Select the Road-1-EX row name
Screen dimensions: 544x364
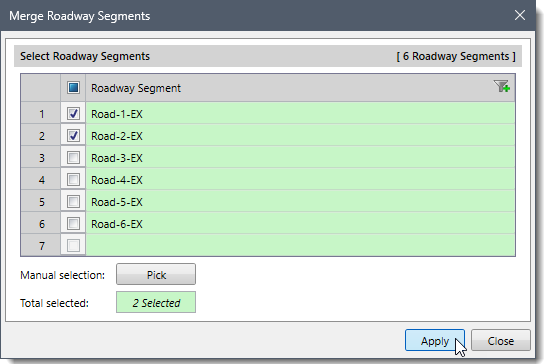pyautogui.click(x=117, y=114)
